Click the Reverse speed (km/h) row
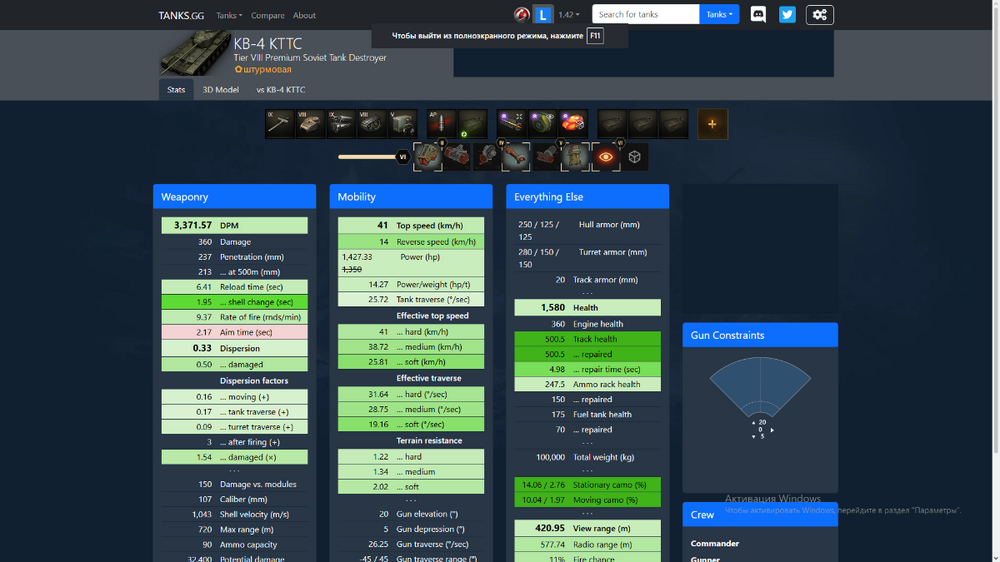 [411, 242]
